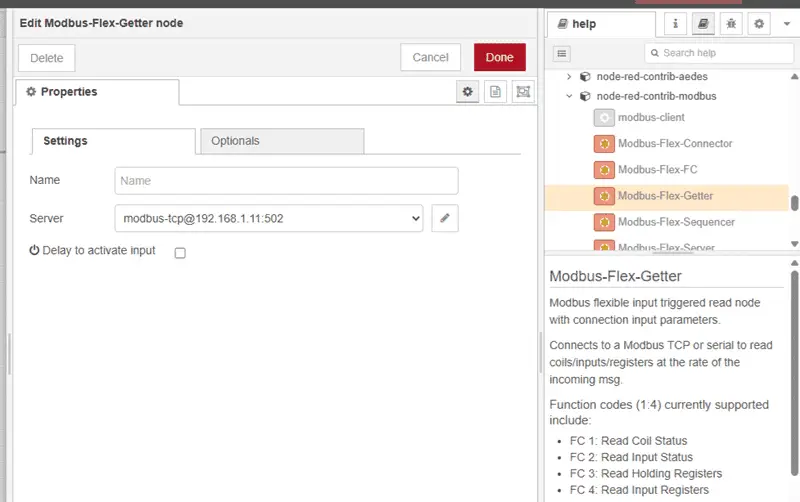Focus the Name input field
Screen dimensions: 800x502
[x=286, y=181]
